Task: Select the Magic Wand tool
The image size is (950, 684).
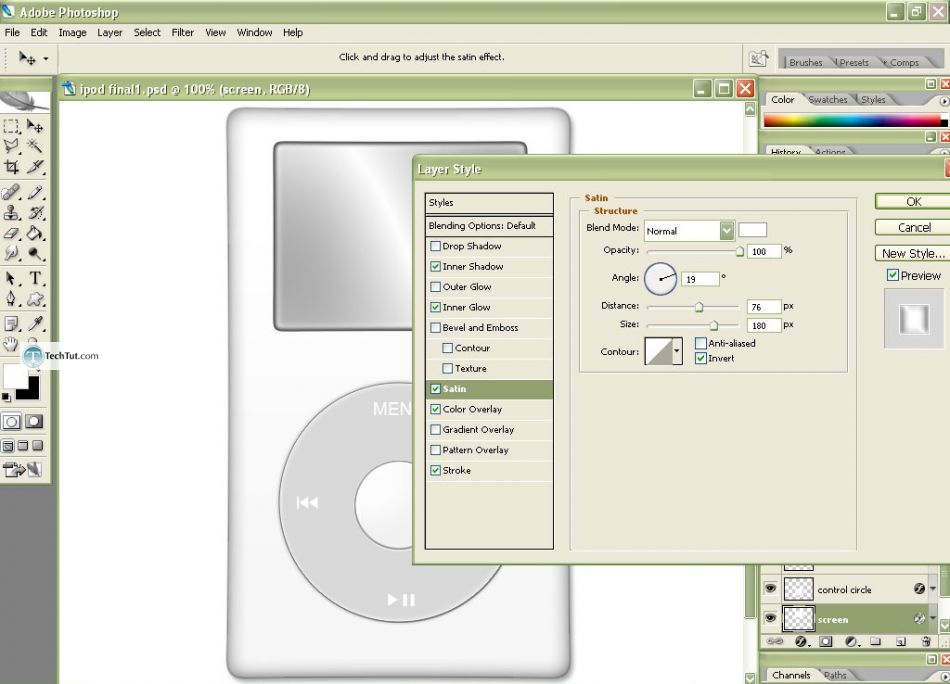Action: click(35, 146)
